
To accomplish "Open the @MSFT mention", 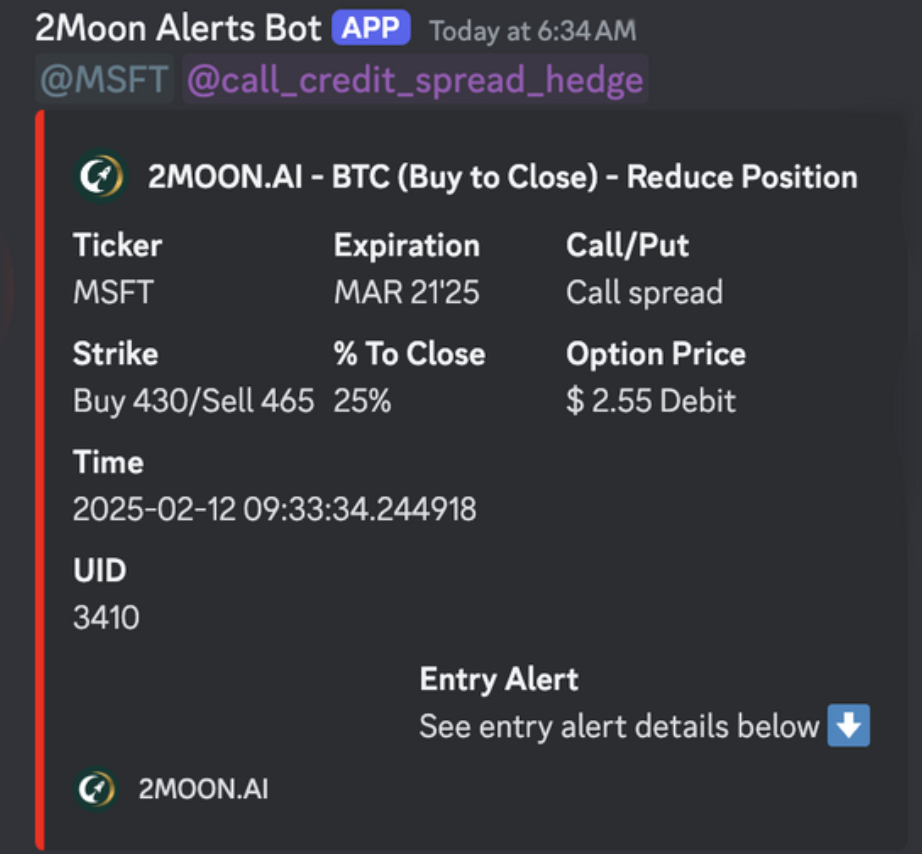I will coord(104,80).
